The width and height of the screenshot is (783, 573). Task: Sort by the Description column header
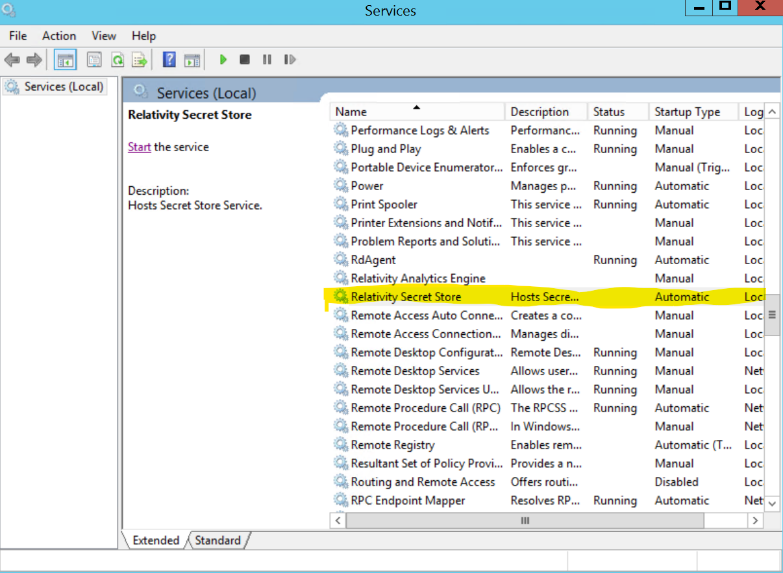click(x=546, y=112)
